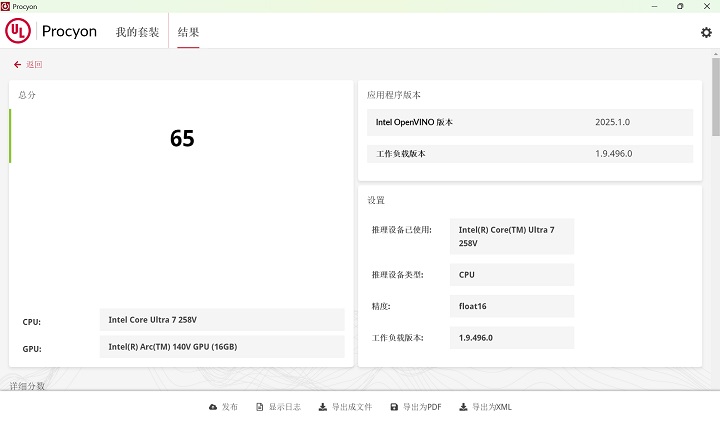Click the scrollbar up arrow
This screenshot has height=422, width=720.
716,54
